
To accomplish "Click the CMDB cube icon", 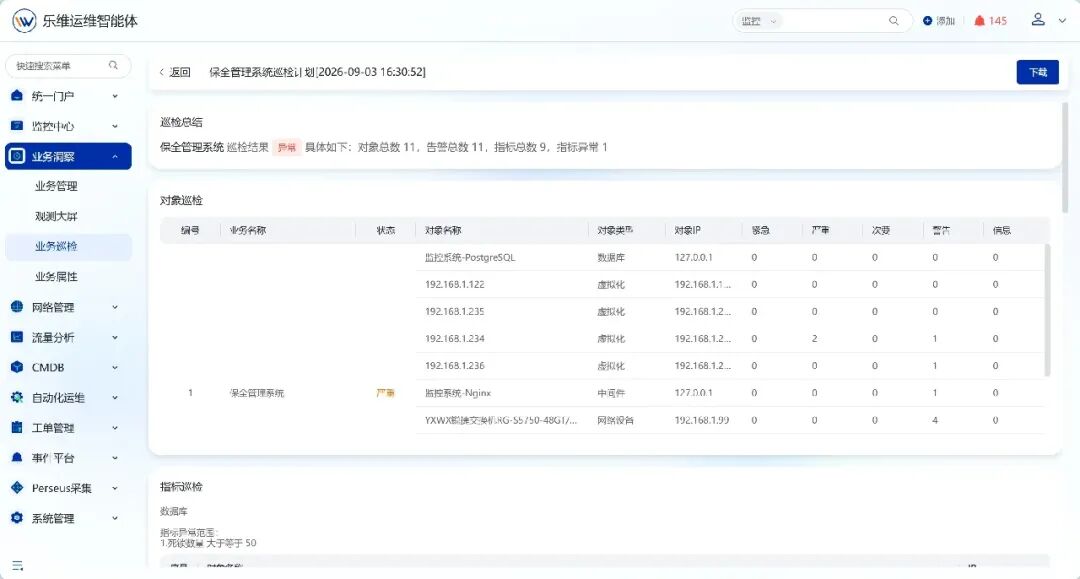I will click(x=17, y=368).
